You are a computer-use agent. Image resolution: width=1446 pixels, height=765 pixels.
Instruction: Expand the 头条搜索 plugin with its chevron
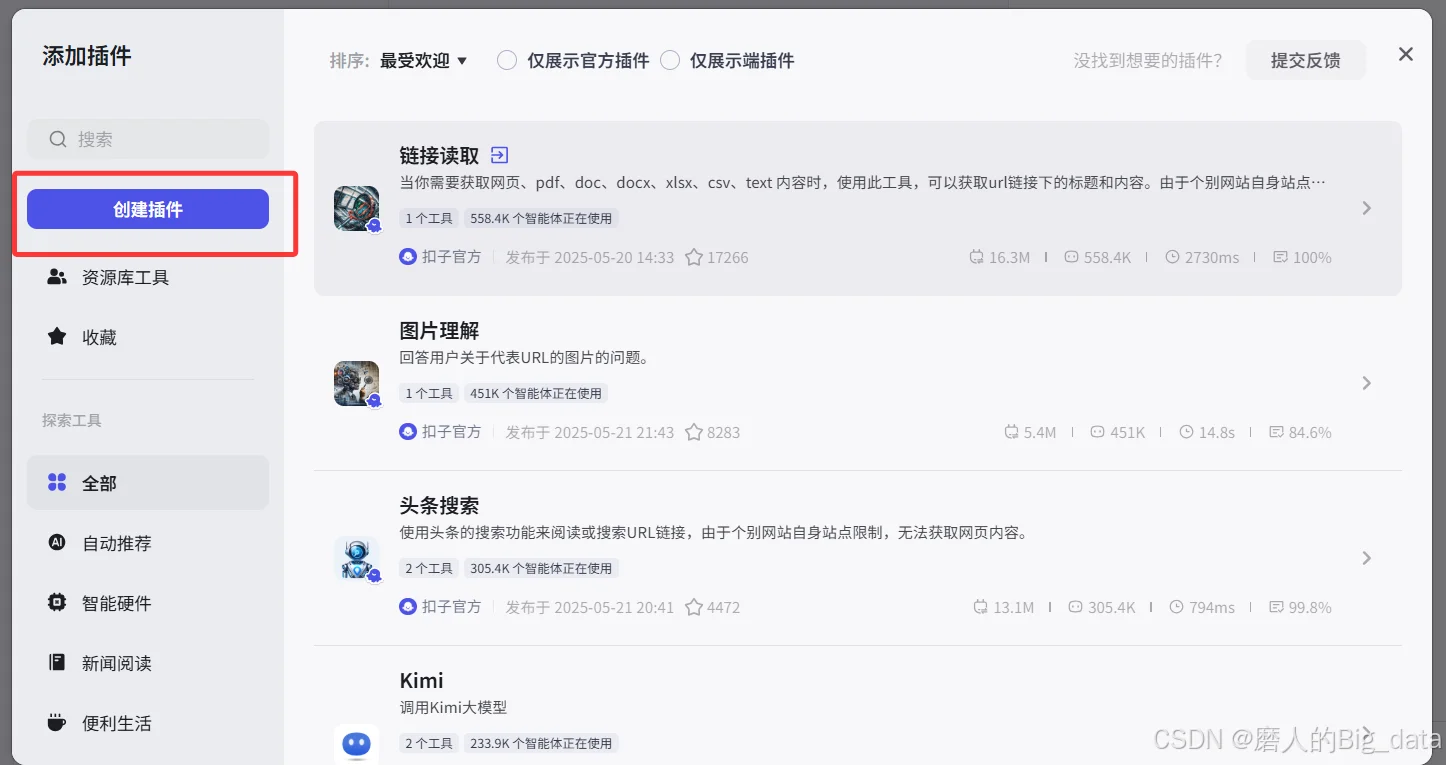[1367, 558]
